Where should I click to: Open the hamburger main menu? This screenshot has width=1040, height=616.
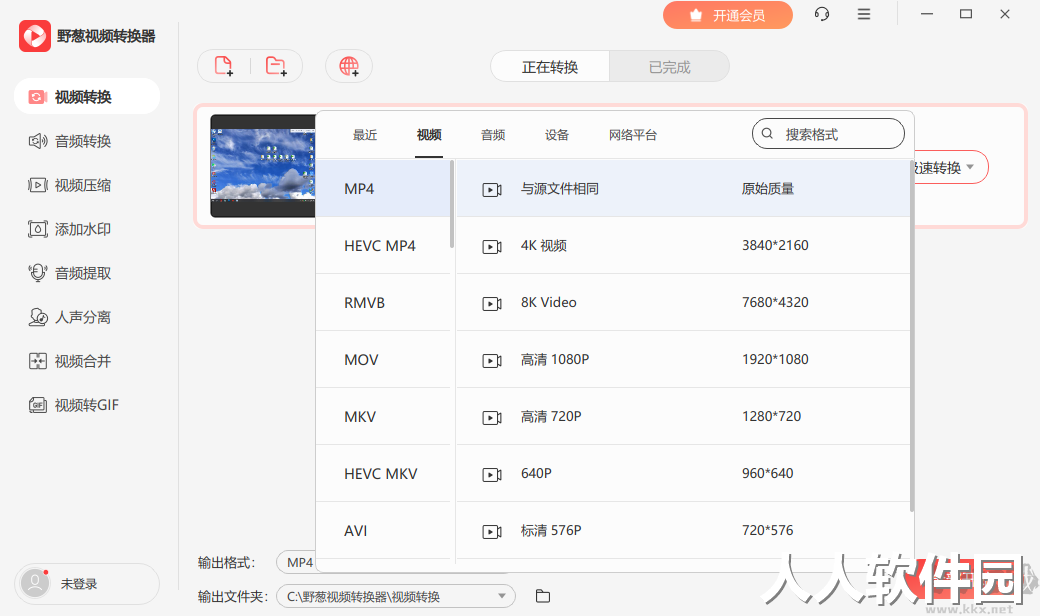click(x=864, y=14)
